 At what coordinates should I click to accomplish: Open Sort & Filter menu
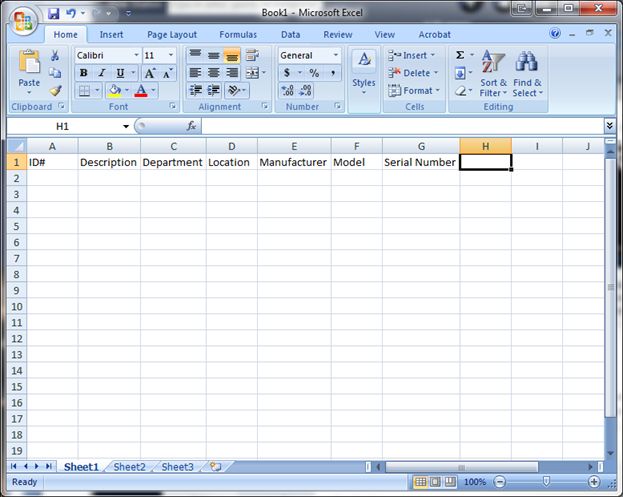point(493,74)
